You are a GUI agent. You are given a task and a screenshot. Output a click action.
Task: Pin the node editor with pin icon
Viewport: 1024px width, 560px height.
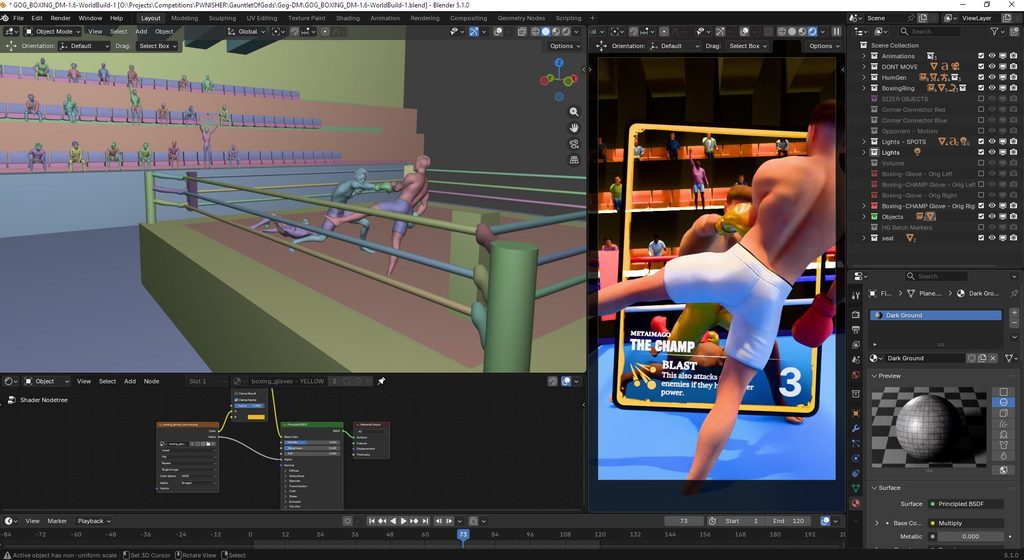(x=381, y=381)
